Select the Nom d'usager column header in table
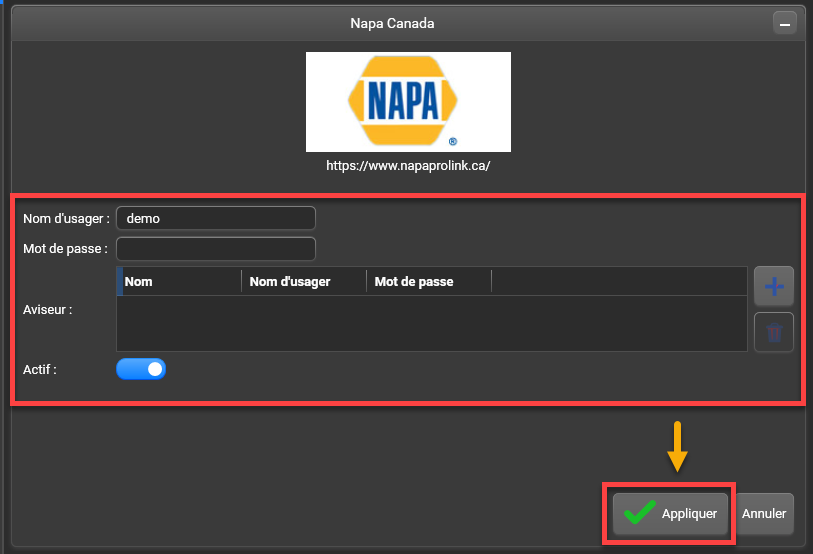This screenshot has width=813, height=554. click(x=304, y=282)
